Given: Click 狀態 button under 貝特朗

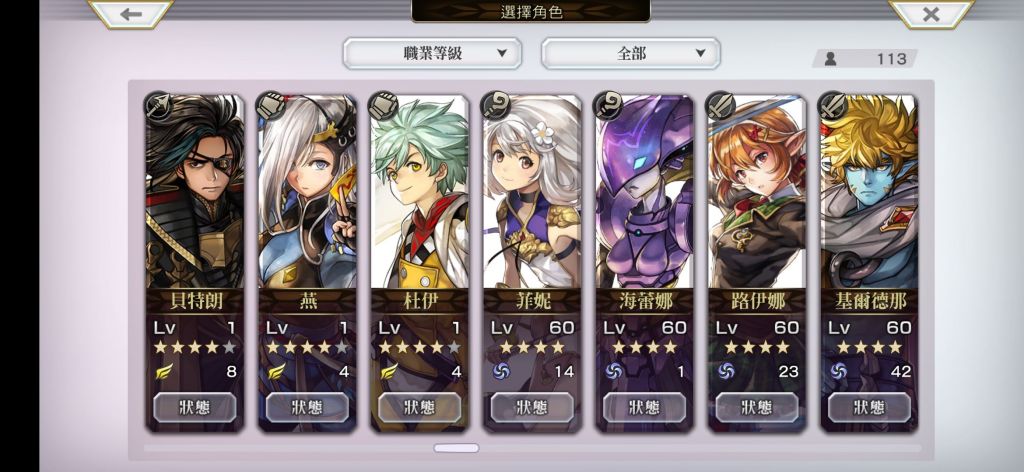Looking at the screenshot, I should (x=195, y=407).
